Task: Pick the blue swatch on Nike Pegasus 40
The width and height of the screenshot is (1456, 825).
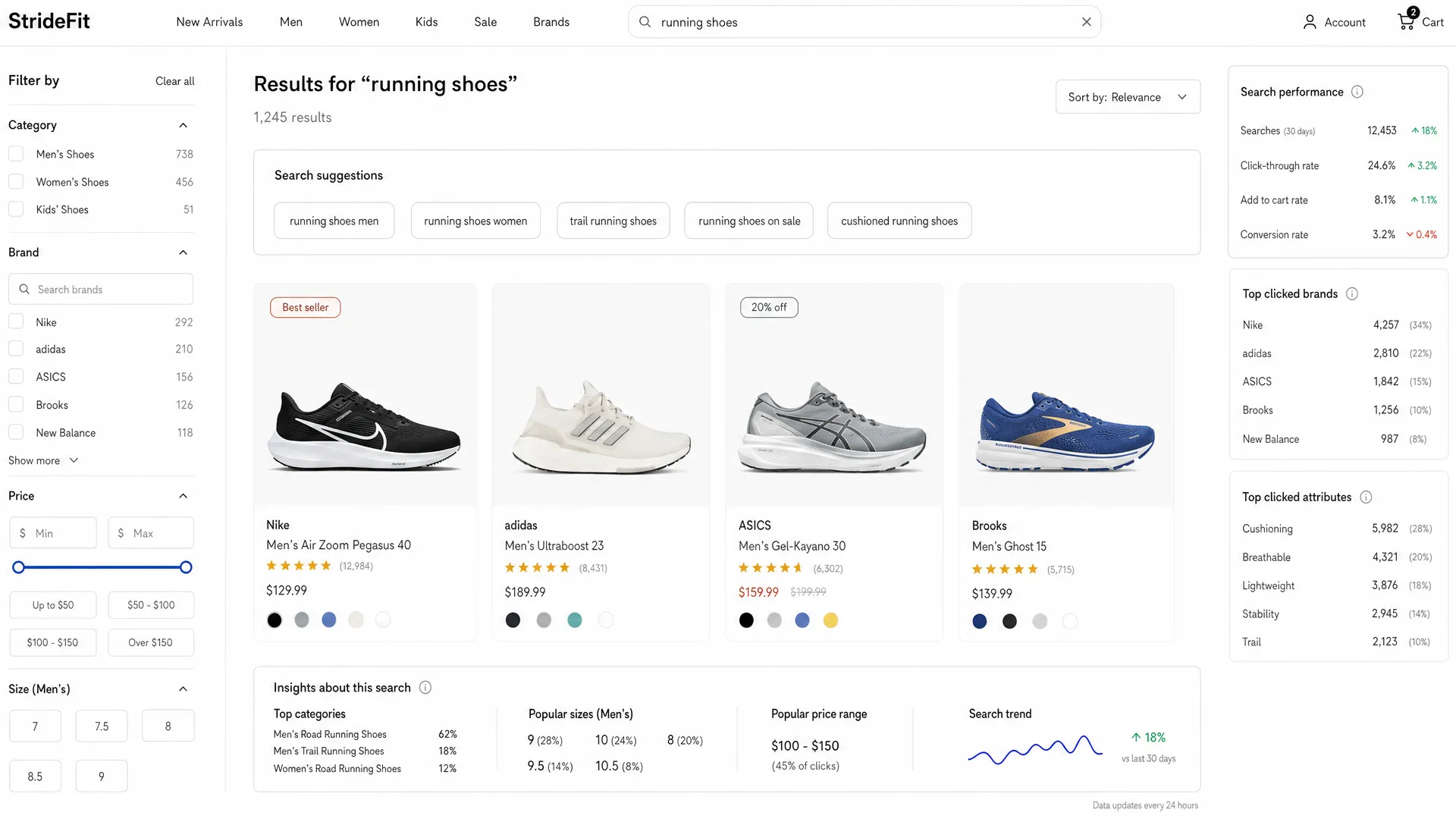Action: [328, 620]
